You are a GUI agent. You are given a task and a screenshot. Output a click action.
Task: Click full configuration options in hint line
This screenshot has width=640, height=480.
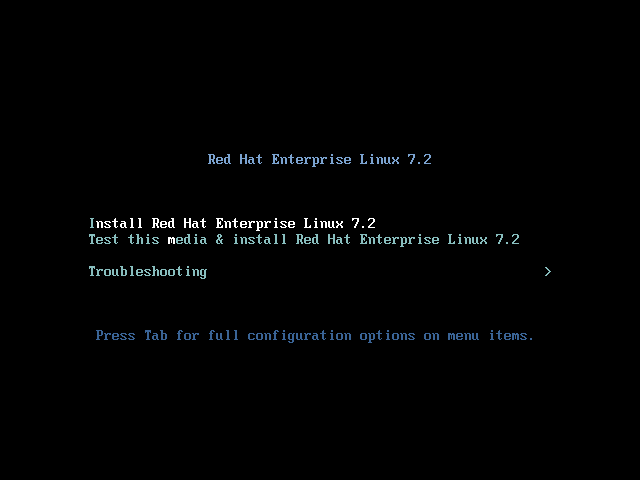(311, 336)
